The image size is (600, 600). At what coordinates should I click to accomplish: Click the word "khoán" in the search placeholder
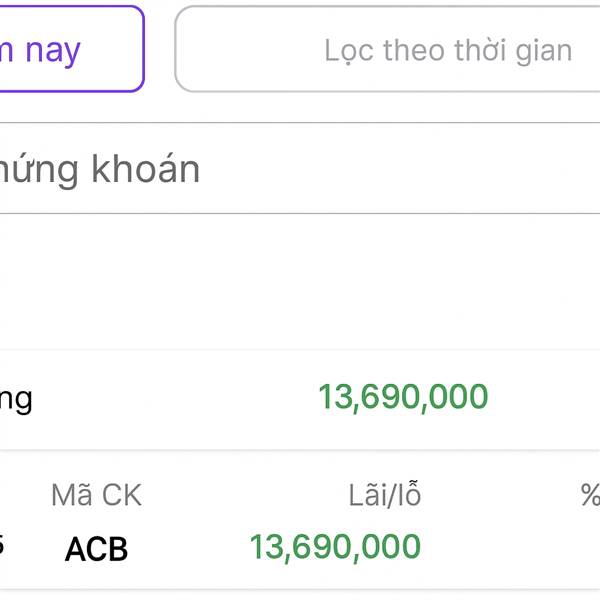point(146,170)
